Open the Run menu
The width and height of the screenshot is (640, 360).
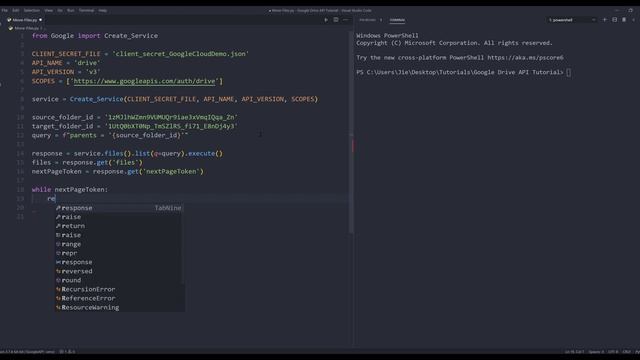pos(71,10)
